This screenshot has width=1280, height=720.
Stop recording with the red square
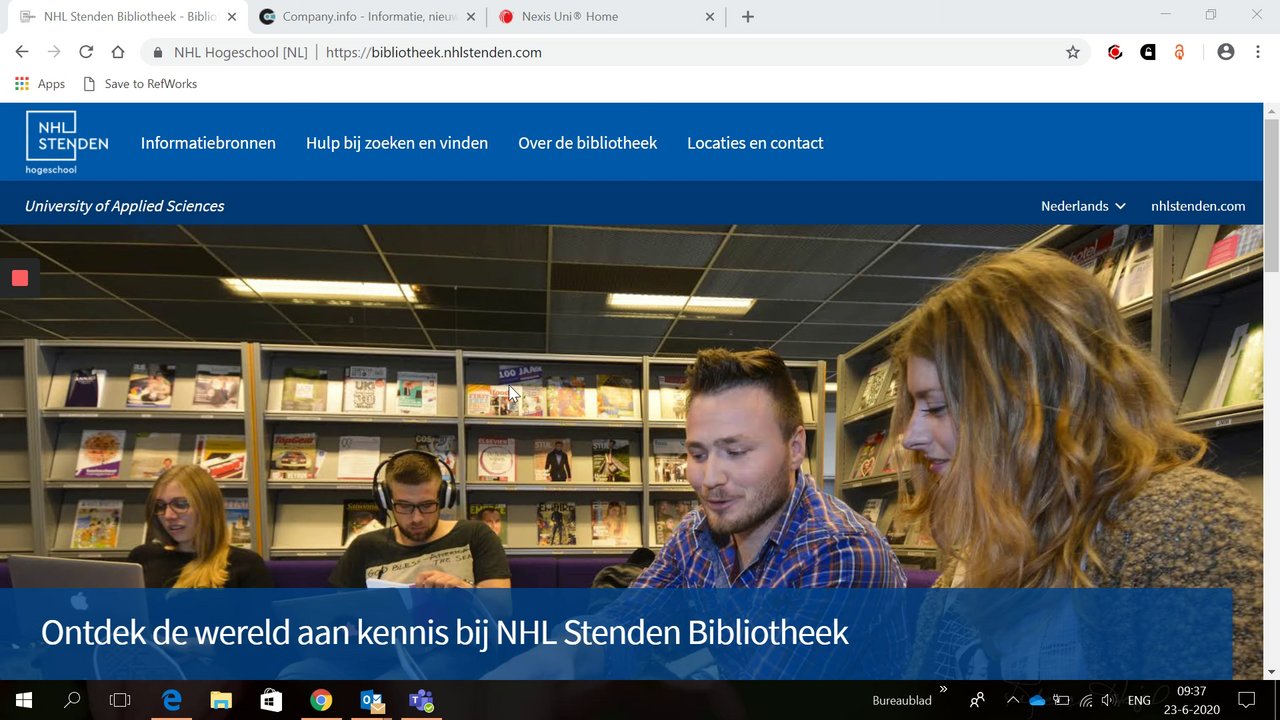point(20,278)
